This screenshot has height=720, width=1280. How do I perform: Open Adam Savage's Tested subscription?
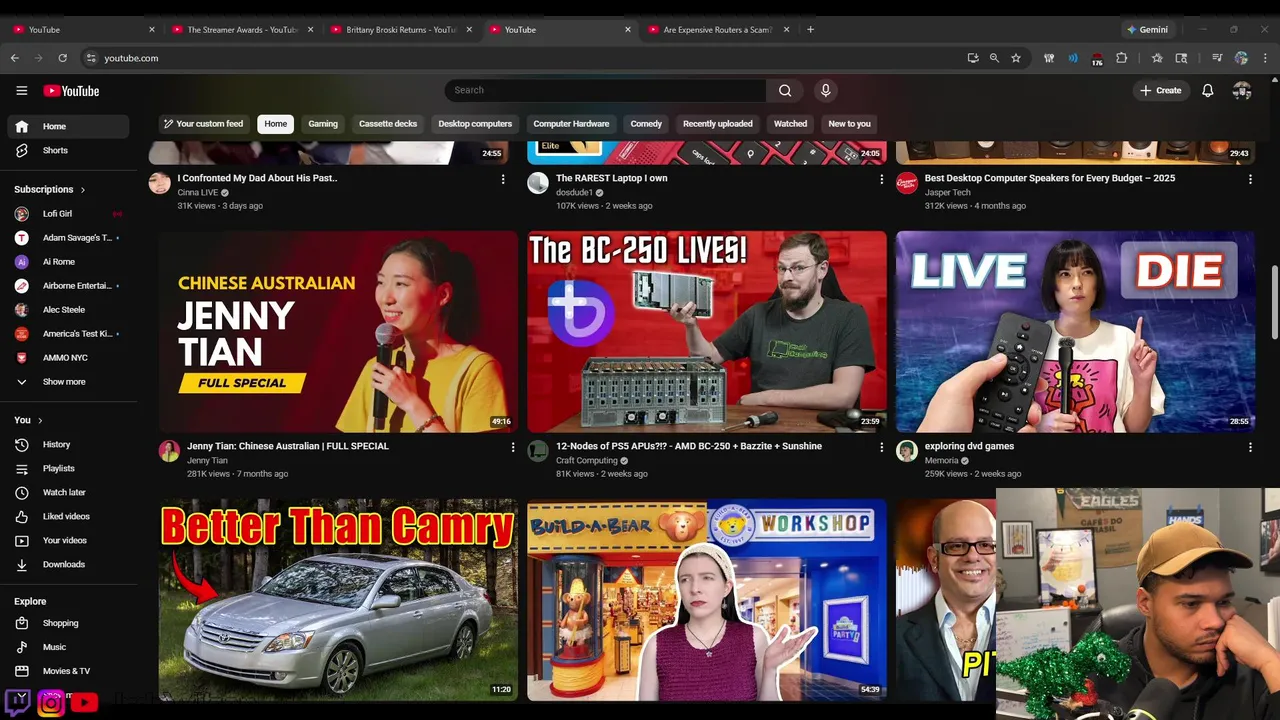68,238
